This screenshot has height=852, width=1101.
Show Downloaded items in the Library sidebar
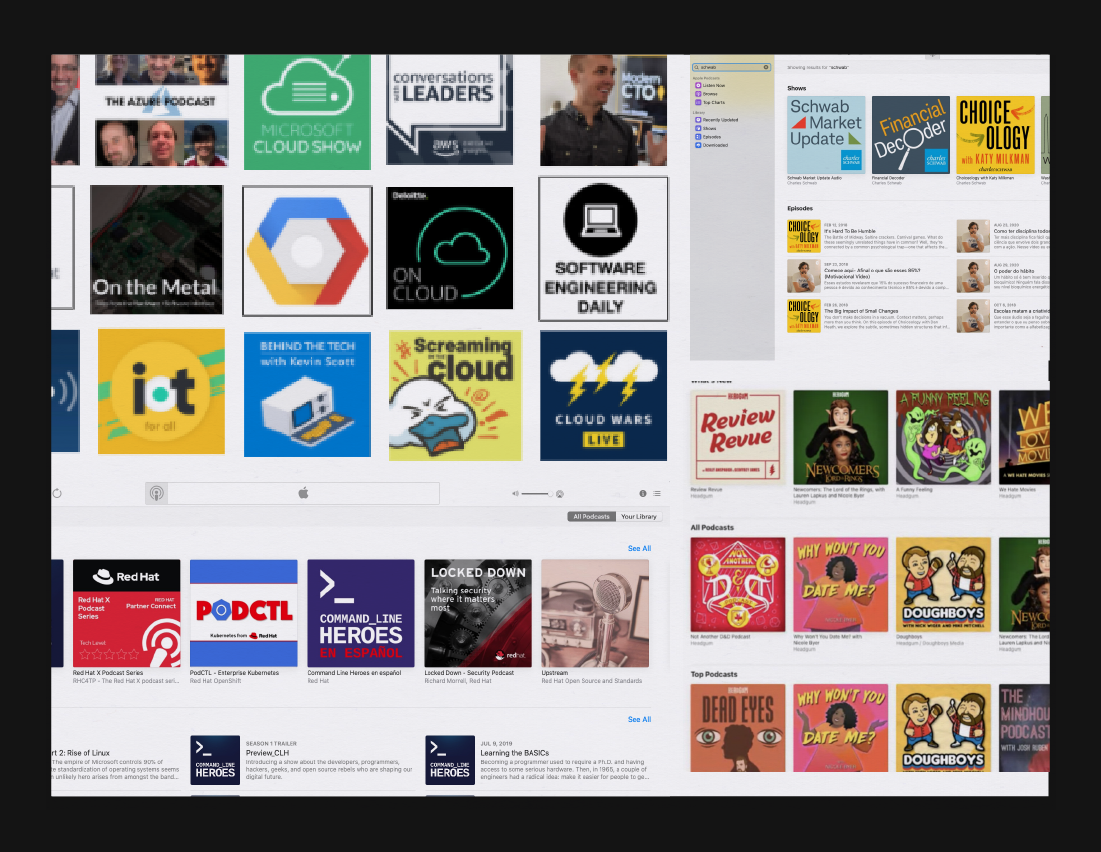pyautogui.click(x=712, y=145)
